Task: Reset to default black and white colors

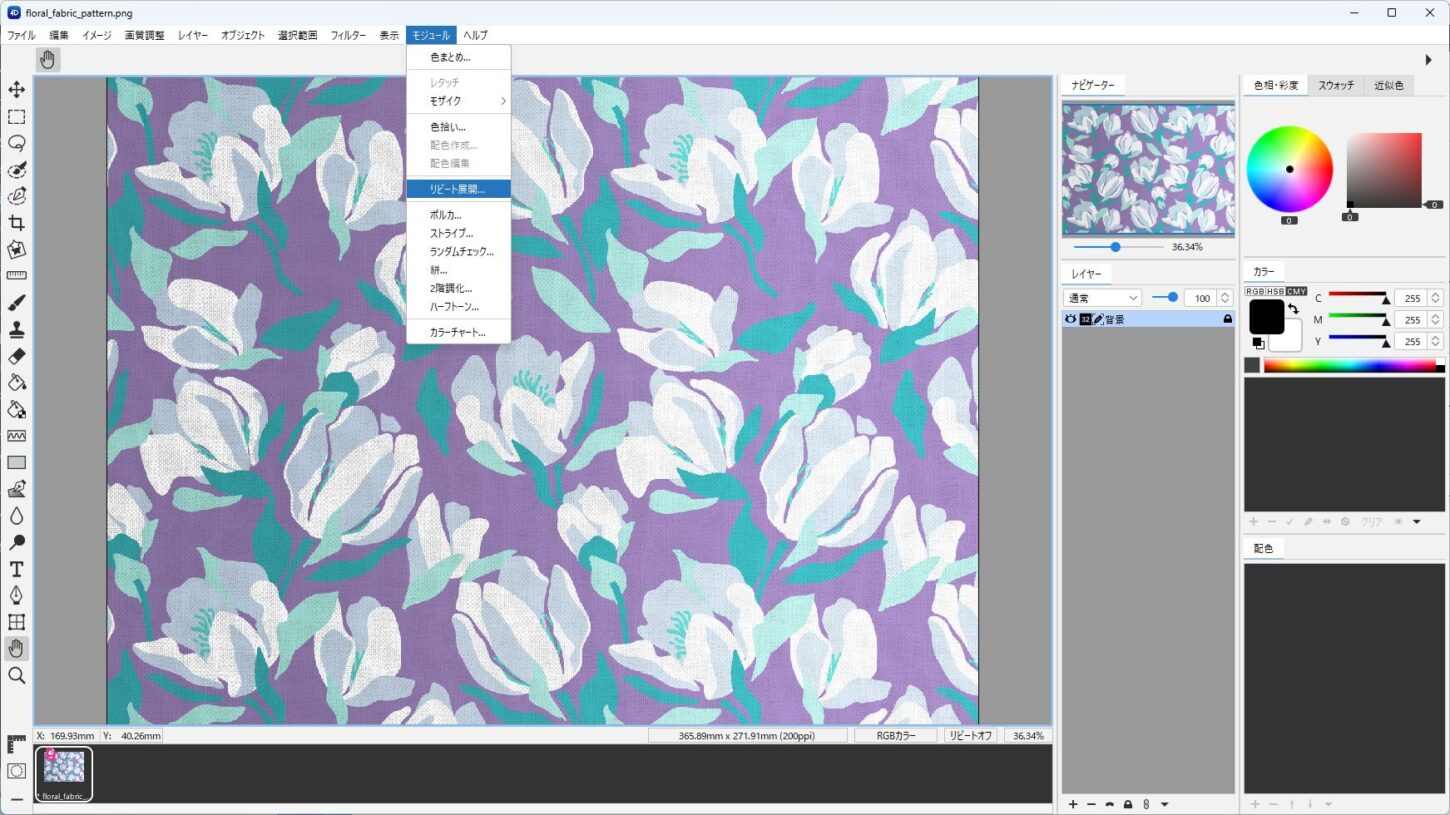Action: [x=1258, y=343]
